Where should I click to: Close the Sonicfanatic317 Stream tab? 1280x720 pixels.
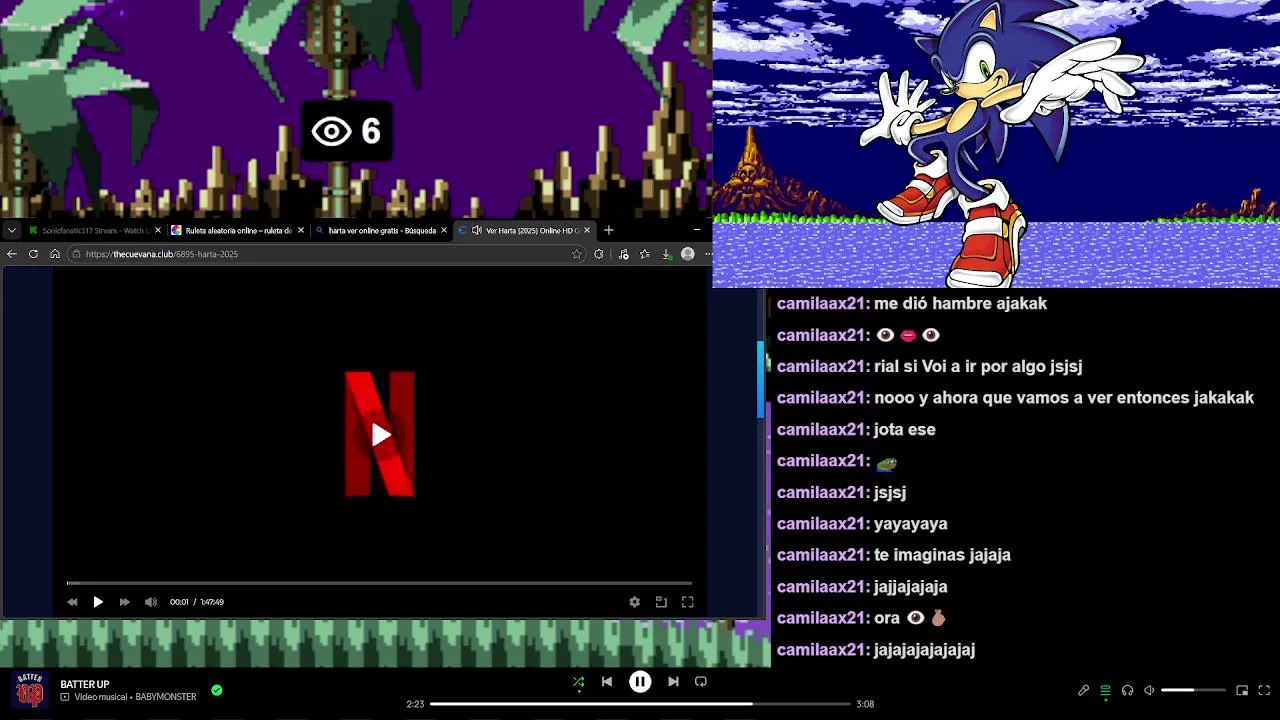158,230
